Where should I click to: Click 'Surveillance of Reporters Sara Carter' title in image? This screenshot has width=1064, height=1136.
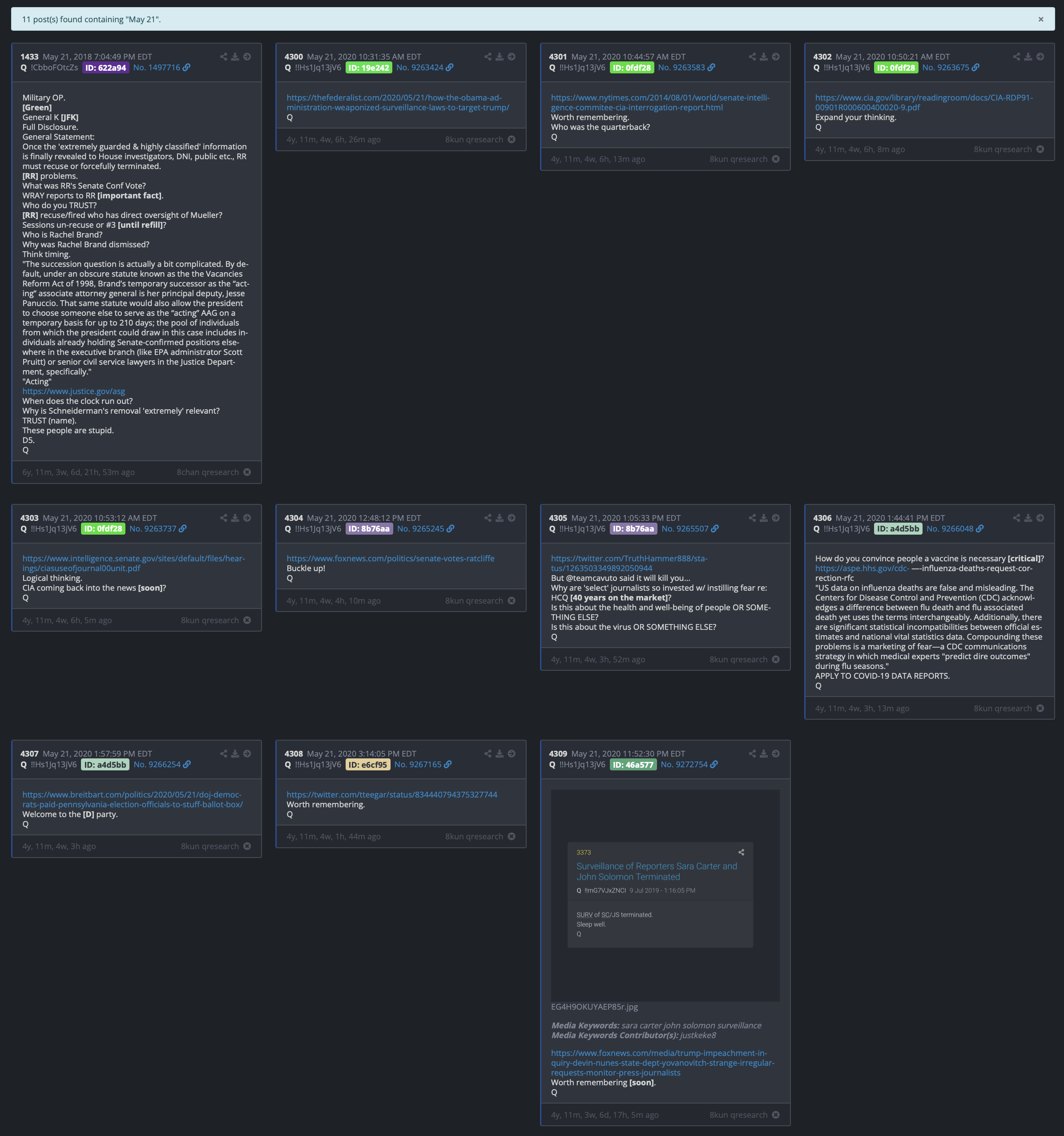657,871
